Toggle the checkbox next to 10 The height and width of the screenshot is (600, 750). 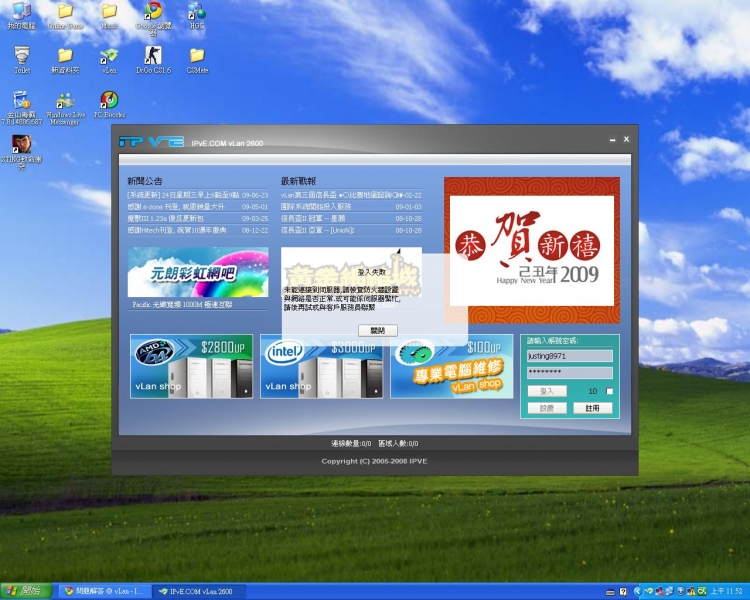click(609, 391)
